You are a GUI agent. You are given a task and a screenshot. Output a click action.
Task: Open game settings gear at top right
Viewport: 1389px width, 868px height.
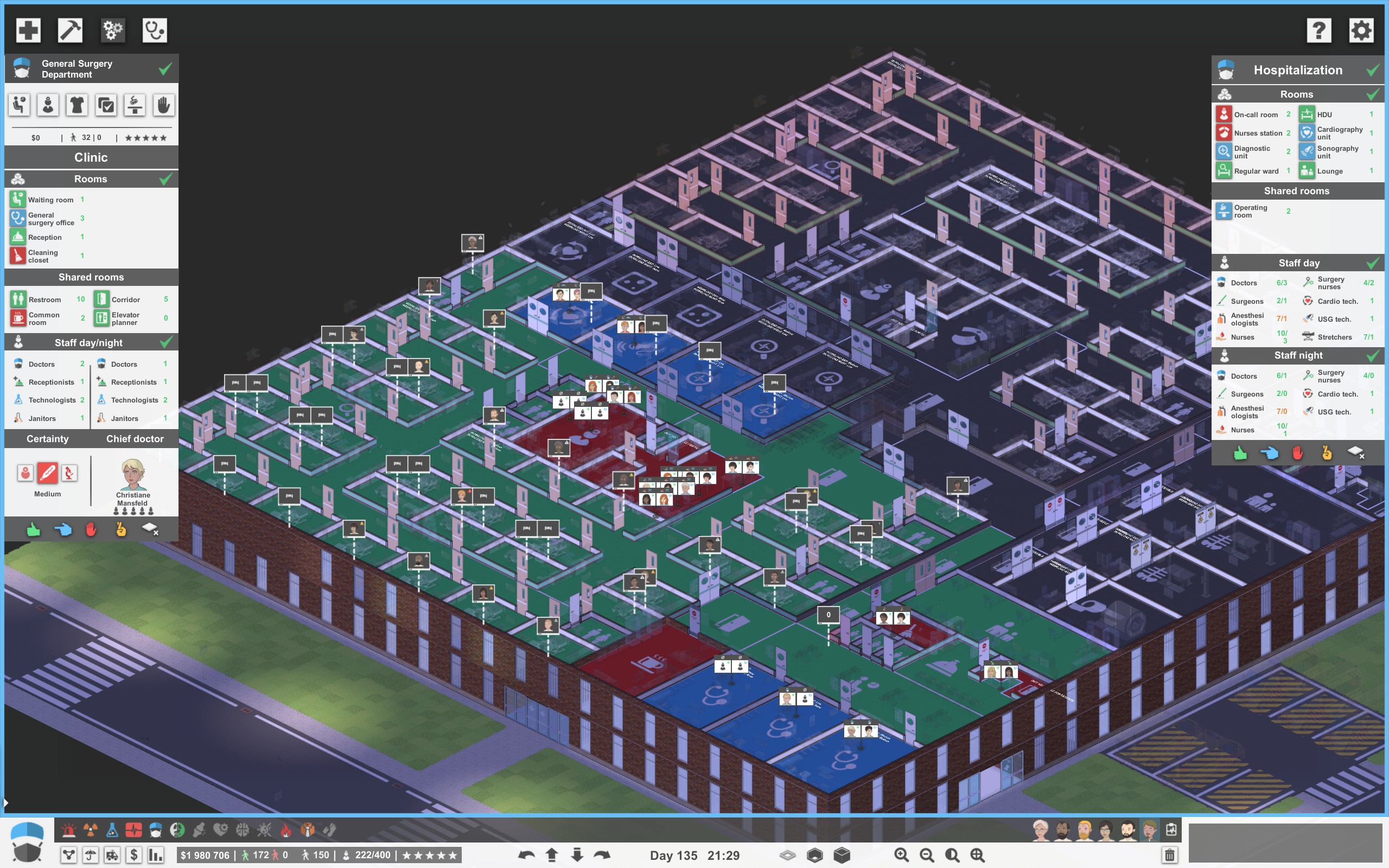click(x=1361, y=30)
